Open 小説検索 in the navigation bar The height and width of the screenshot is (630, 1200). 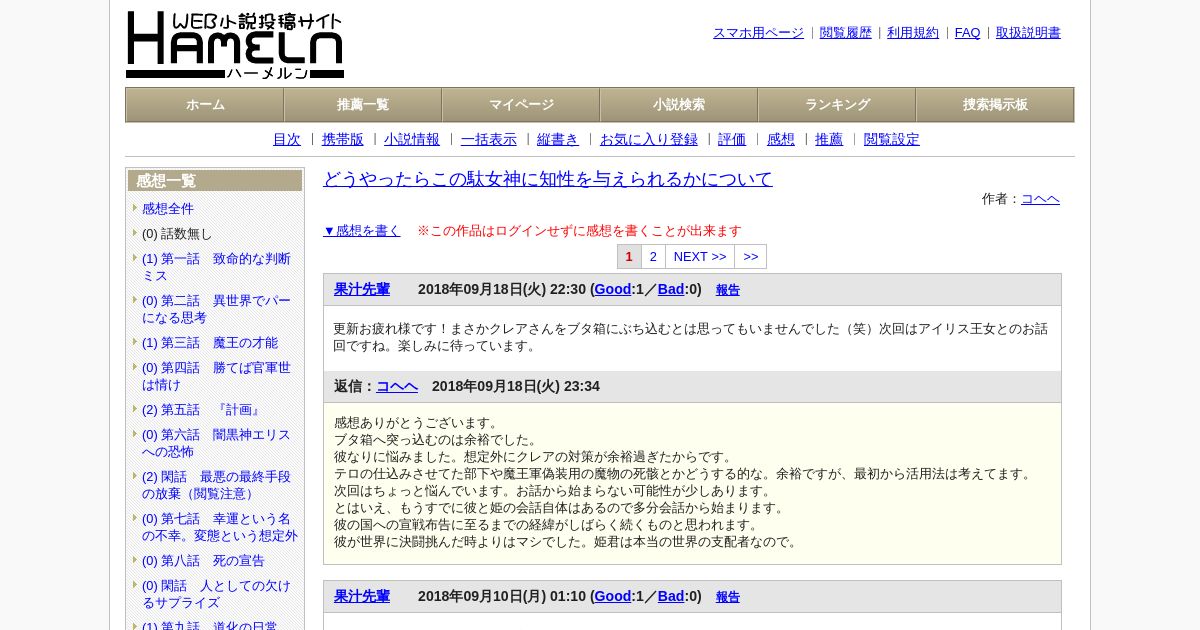[x=679, y=105]
